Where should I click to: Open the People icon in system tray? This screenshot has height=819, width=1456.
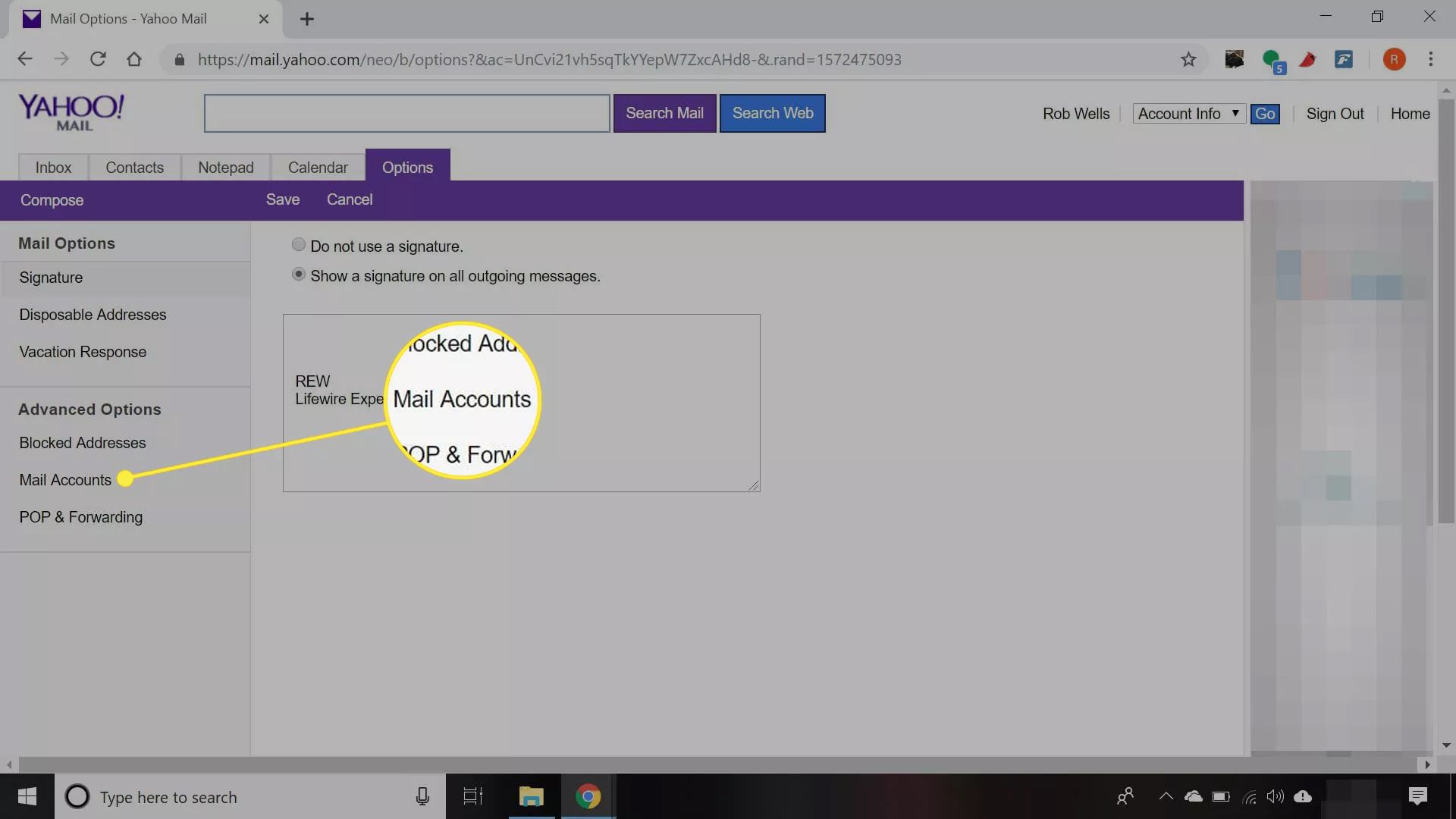tap(1125, 796)
